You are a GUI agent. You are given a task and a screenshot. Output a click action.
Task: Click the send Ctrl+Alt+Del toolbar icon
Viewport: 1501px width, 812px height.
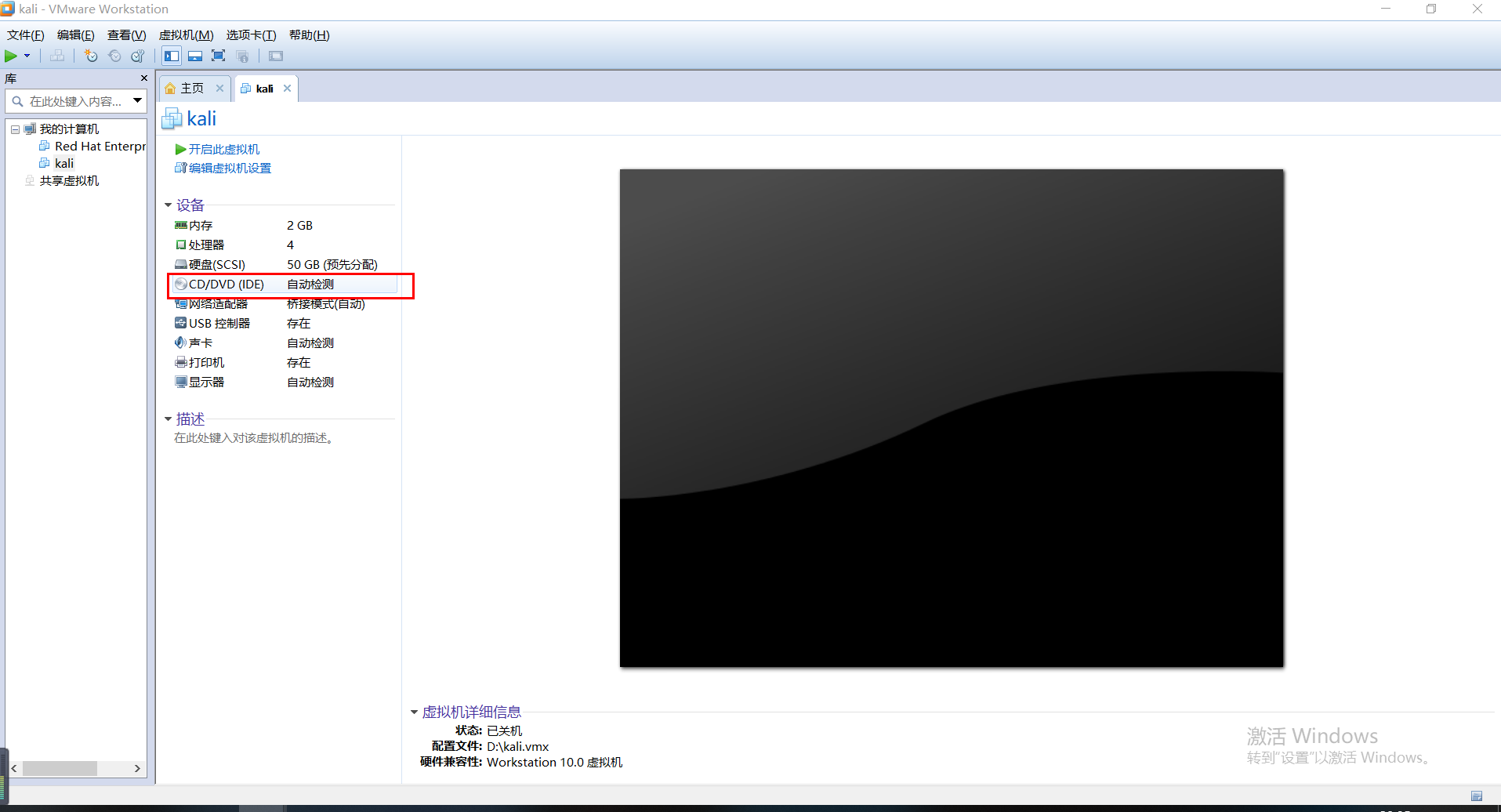coord(57,56)
